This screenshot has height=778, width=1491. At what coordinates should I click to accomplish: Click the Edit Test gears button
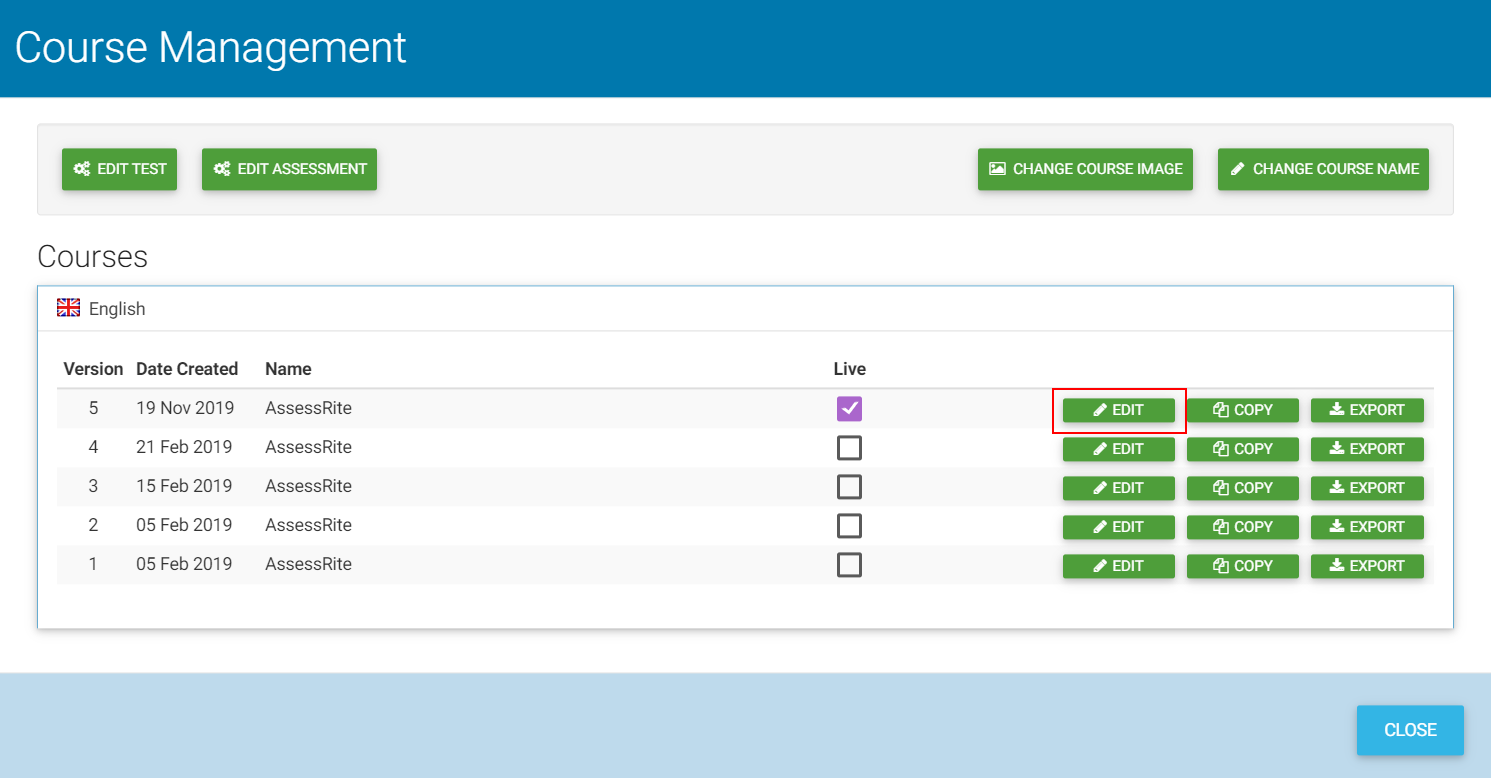pos(119,169)
